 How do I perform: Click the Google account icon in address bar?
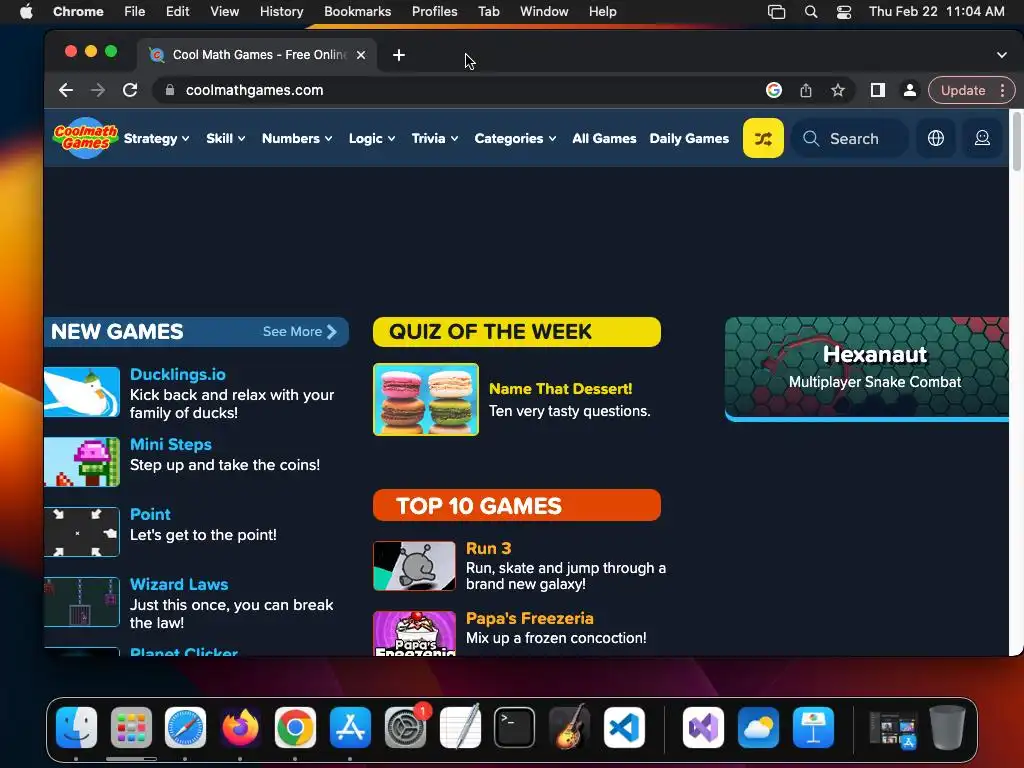click(774, 90)
